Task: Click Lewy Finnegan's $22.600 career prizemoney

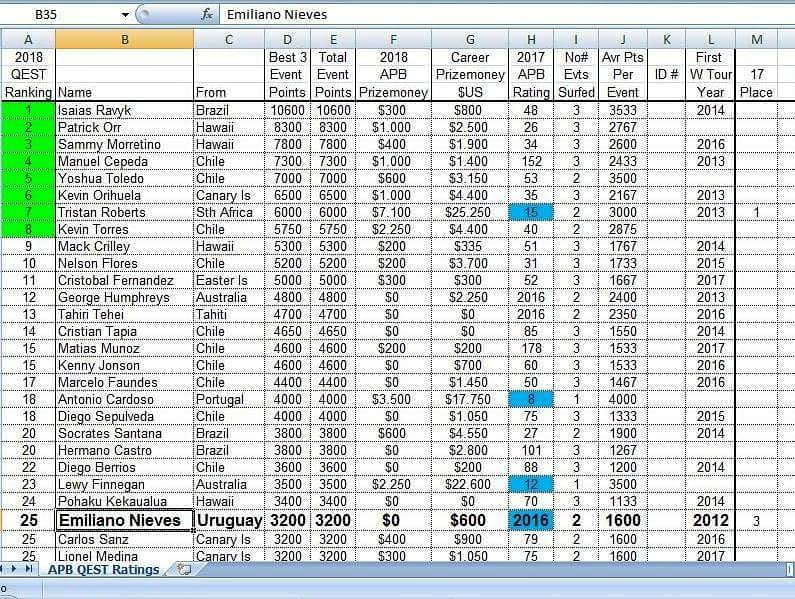Action: tap(470, 484)
